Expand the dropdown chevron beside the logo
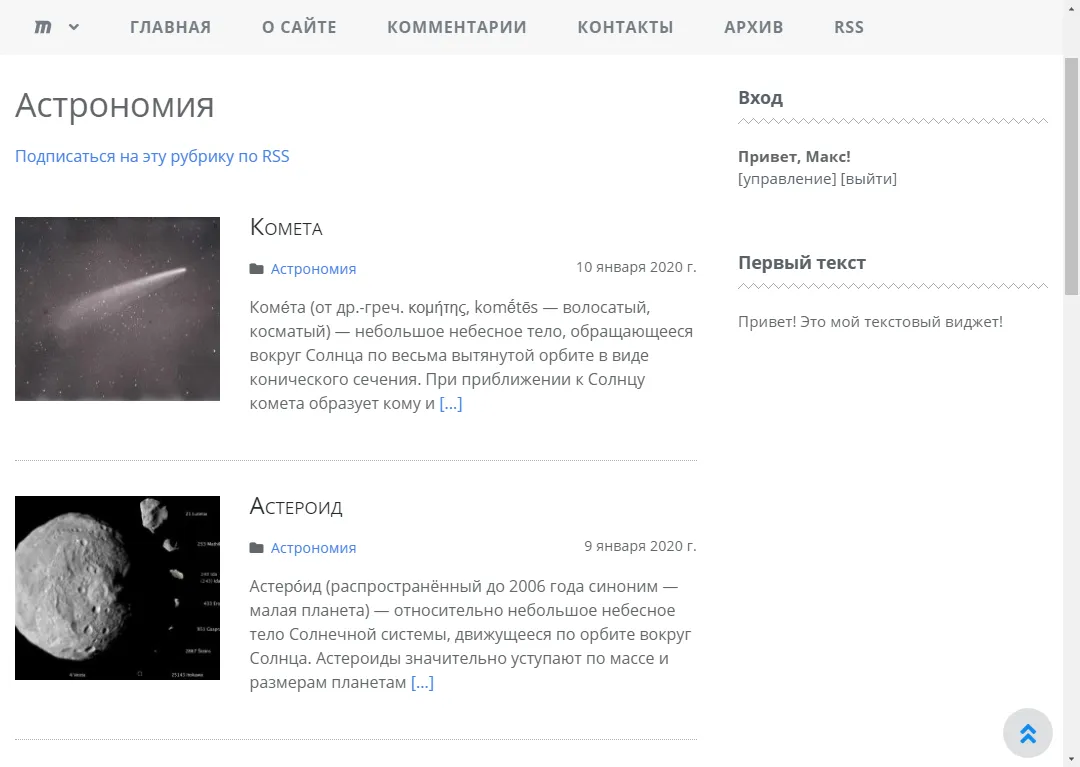Viewport: 1080px width, 767px height. (74, 27)
